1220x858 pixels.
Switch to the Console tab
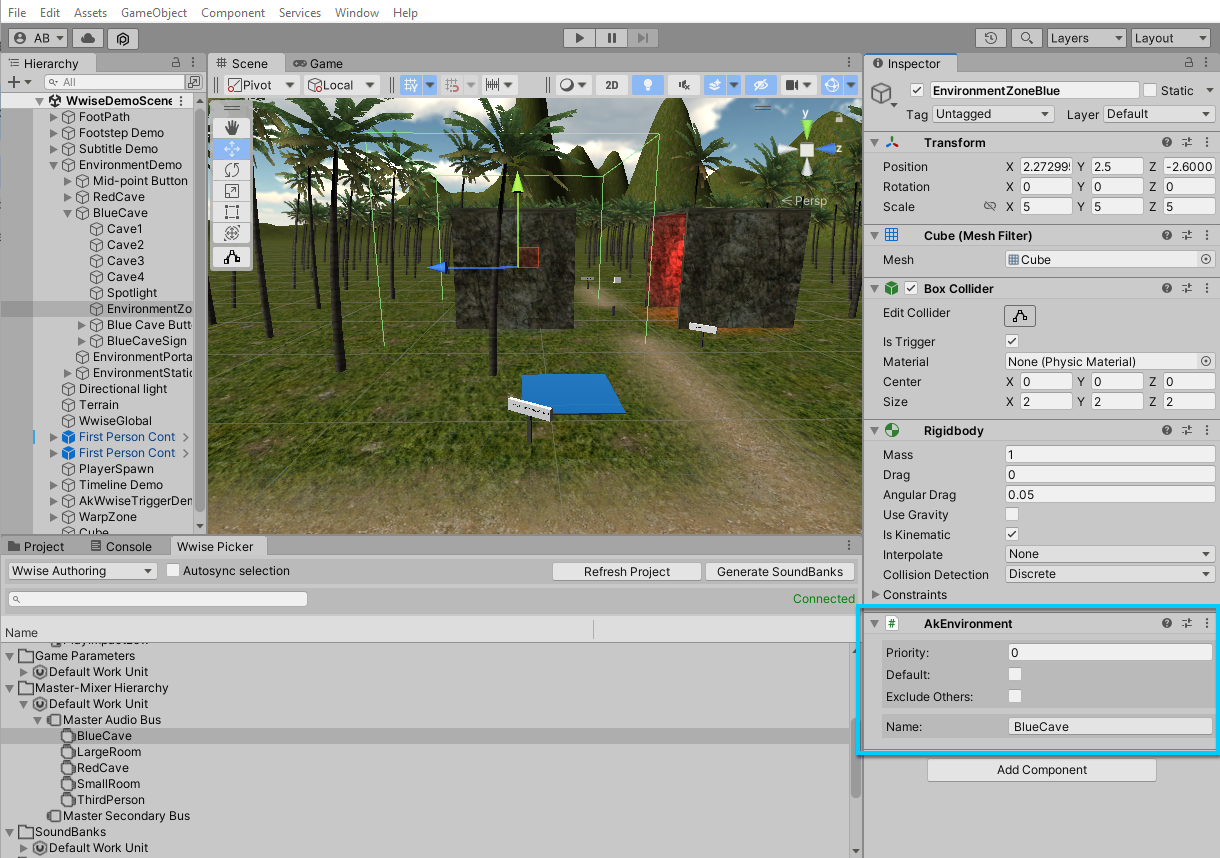pyautogui.click(x=121, y=546)
